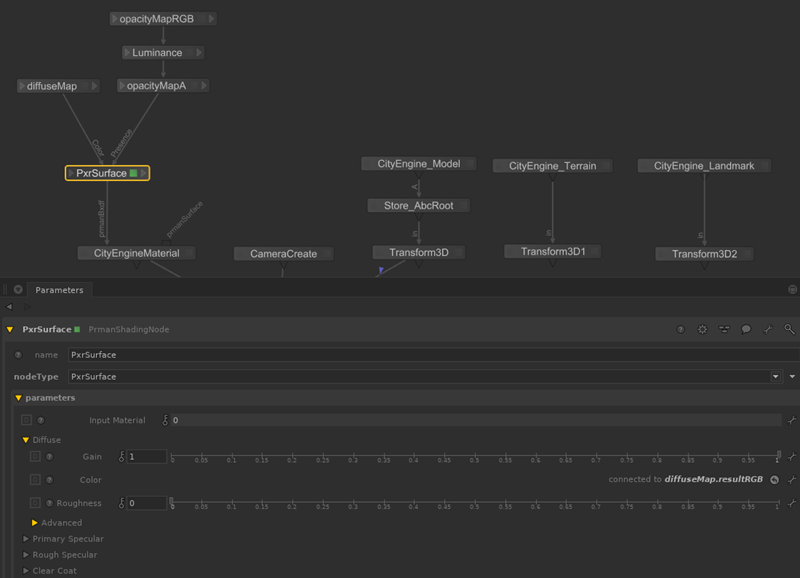Switch to the Parameters tab

pos(59,290)
